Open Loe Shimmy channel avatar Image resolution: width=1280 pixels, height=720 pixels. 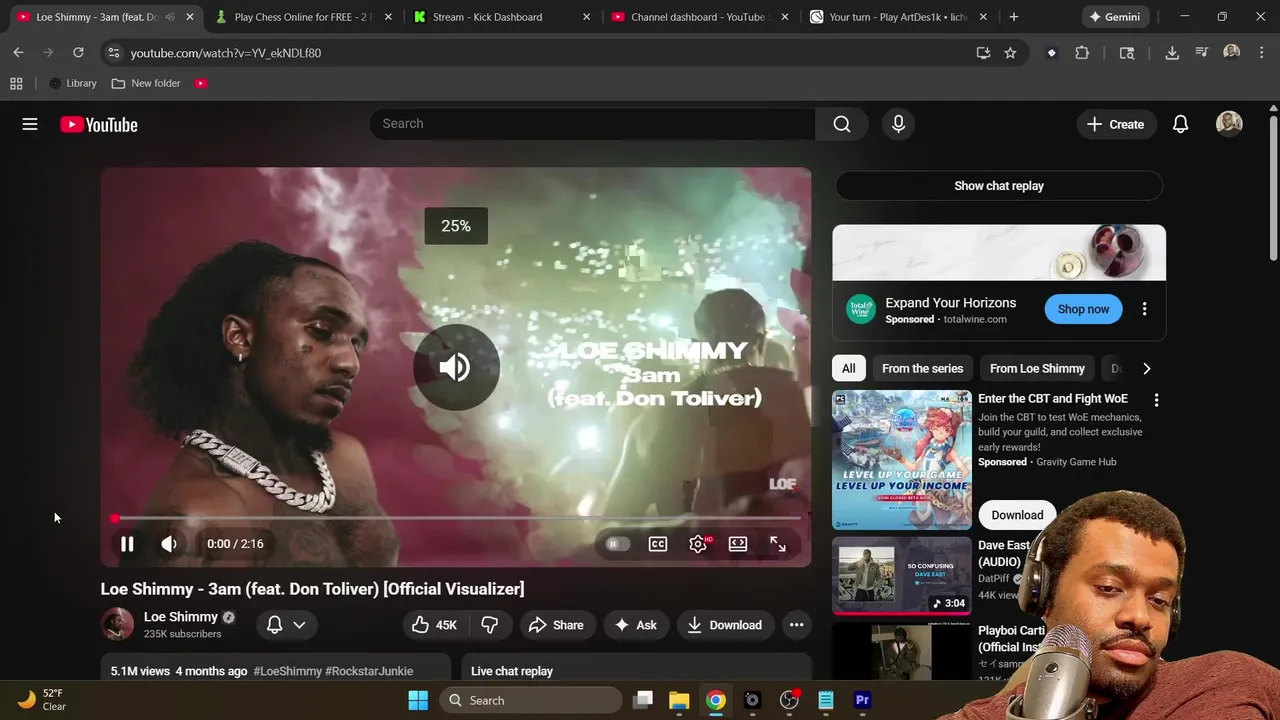[117, 624]
